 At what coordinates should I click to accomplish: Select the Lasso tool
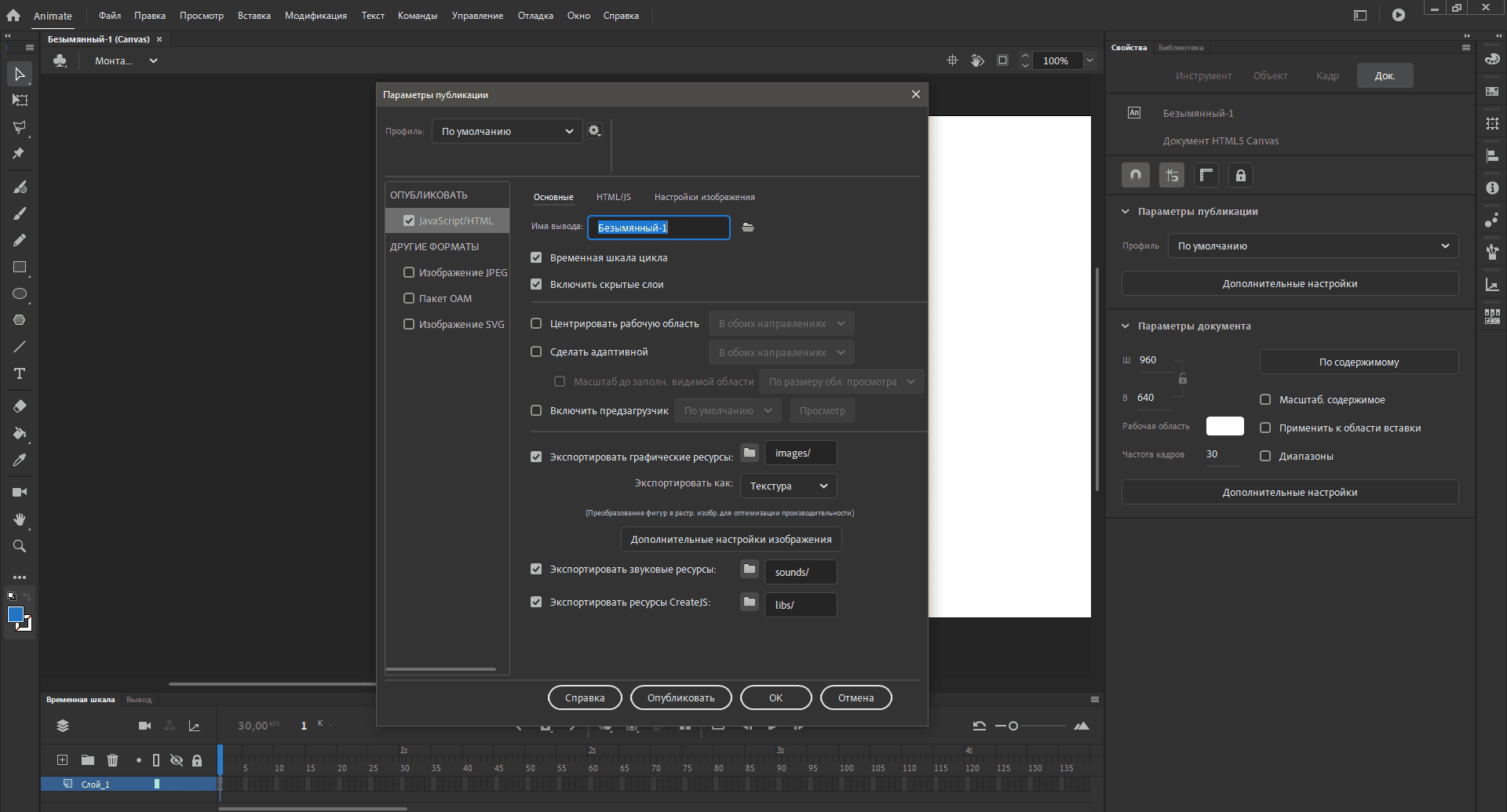tap(20, 127)
